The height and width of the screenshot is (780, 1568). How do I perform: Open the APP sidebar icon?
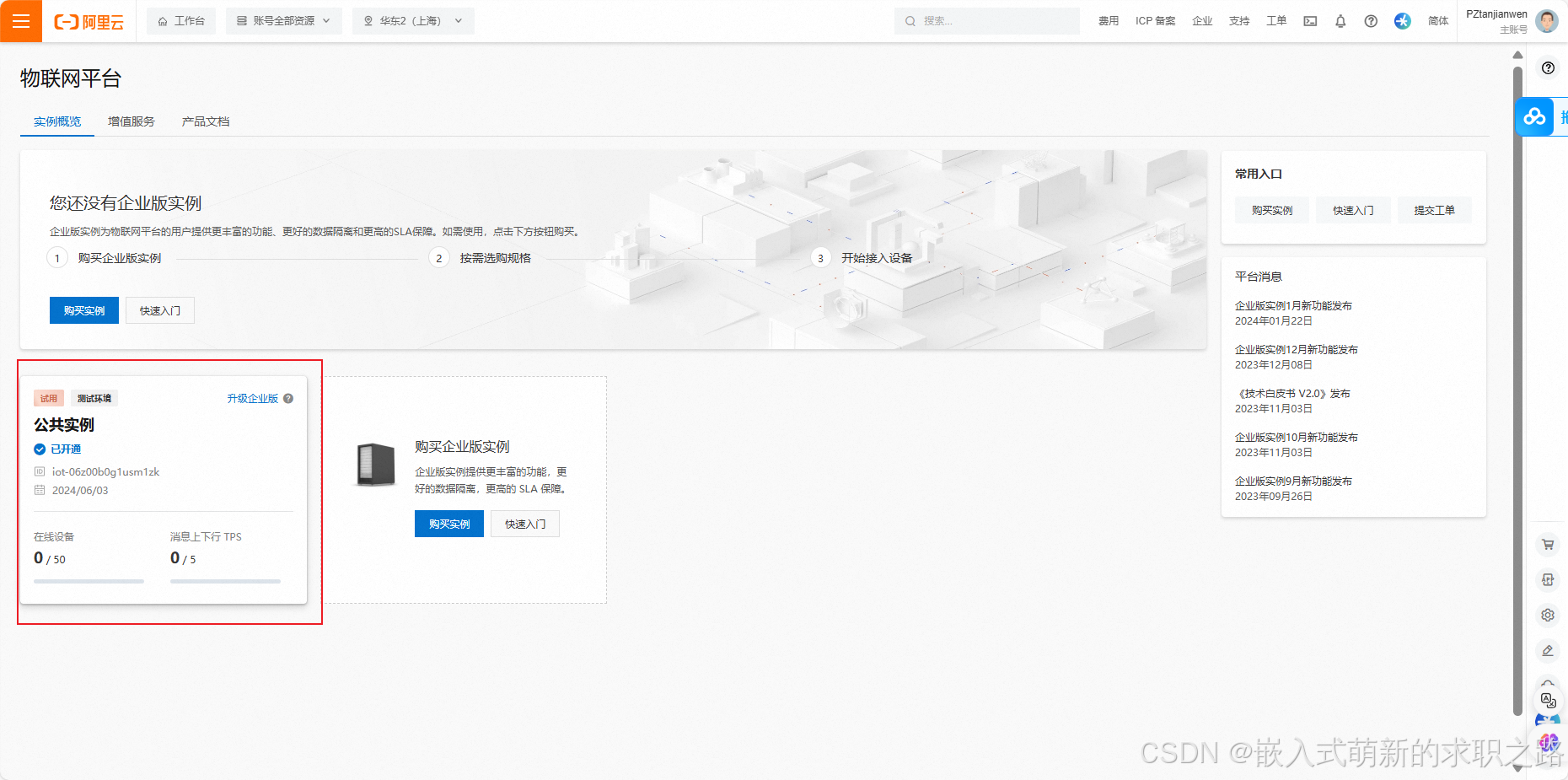1548,580
